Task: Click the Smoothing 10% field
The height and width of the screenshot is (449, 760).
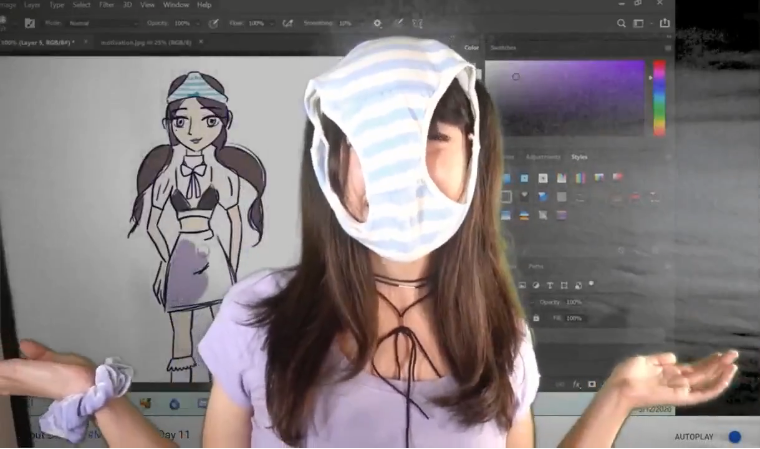Action: tap(345, 23)
